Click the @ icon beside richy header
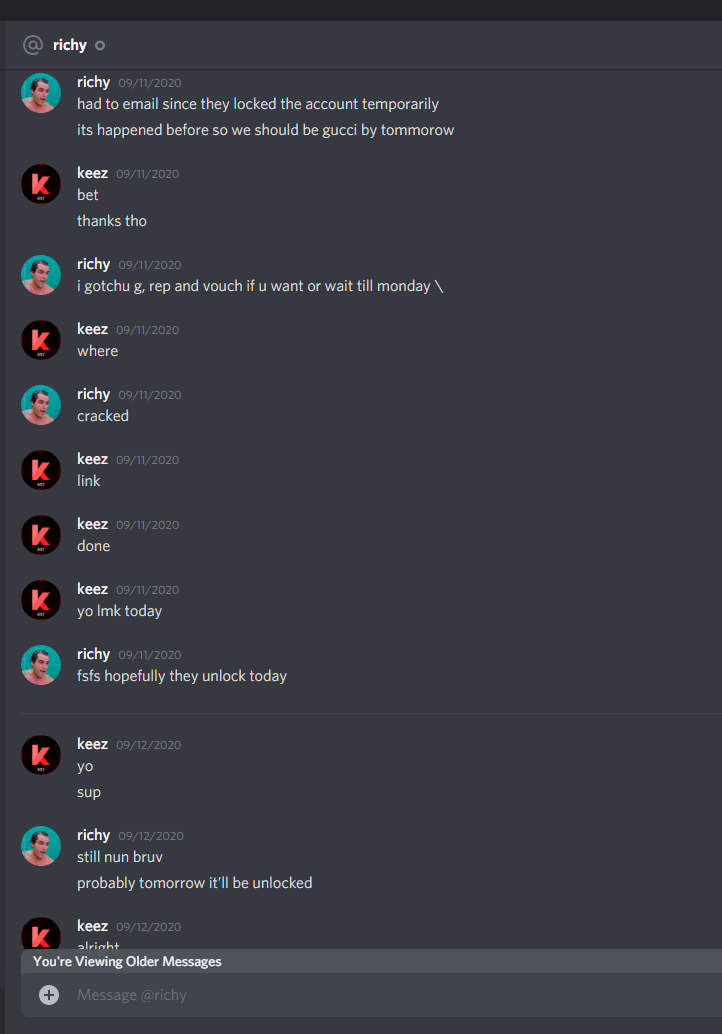 tap(32, 45)
